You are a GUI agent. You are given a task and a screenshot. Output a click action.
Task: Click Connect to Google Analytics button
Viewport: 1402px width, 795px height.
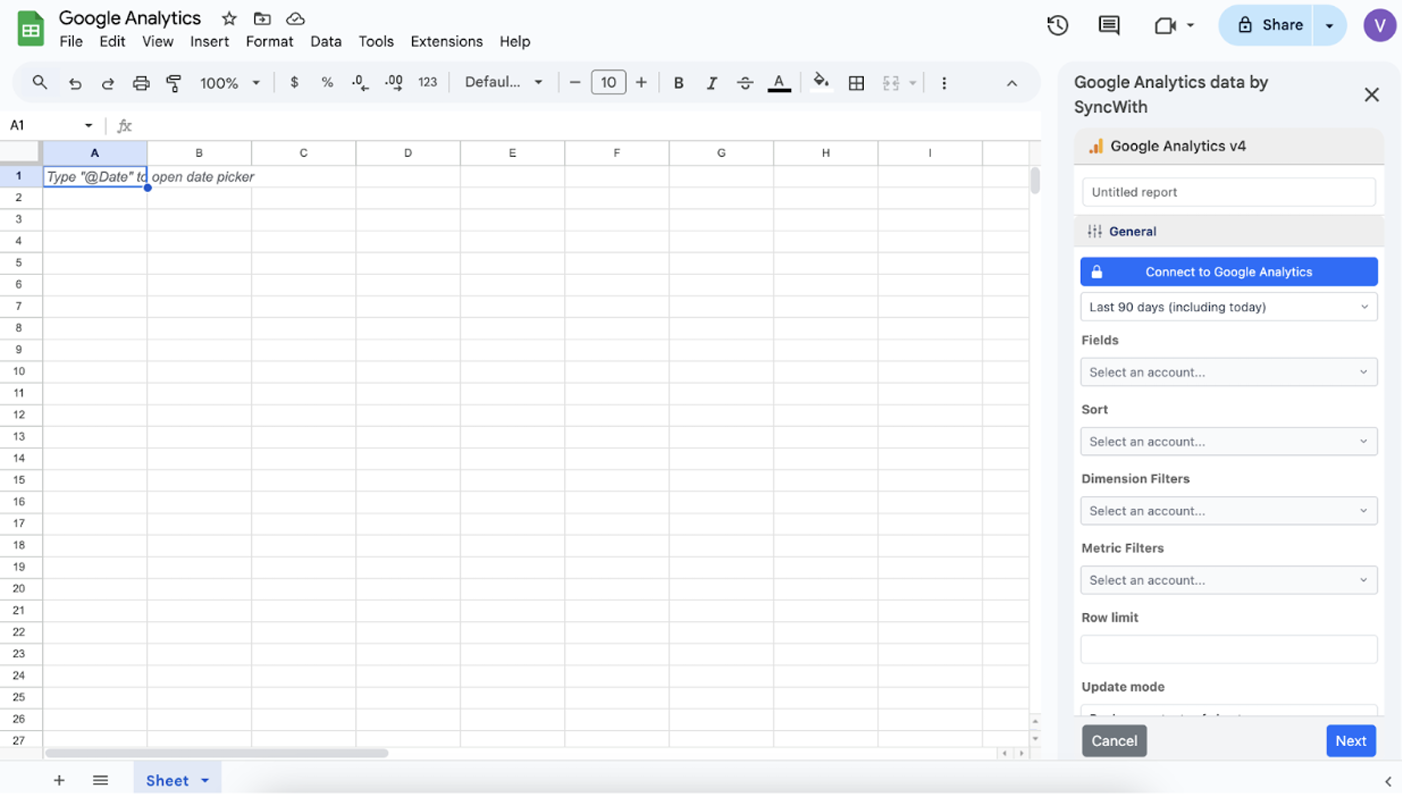click(1228, 272)
